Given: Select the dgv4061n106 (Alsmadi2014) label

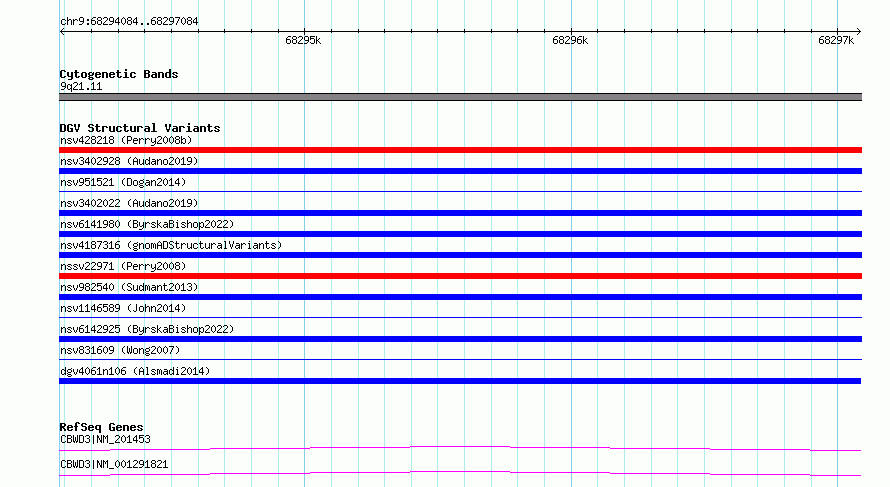Looking at the screenshot, I should [x=135, y=371].
